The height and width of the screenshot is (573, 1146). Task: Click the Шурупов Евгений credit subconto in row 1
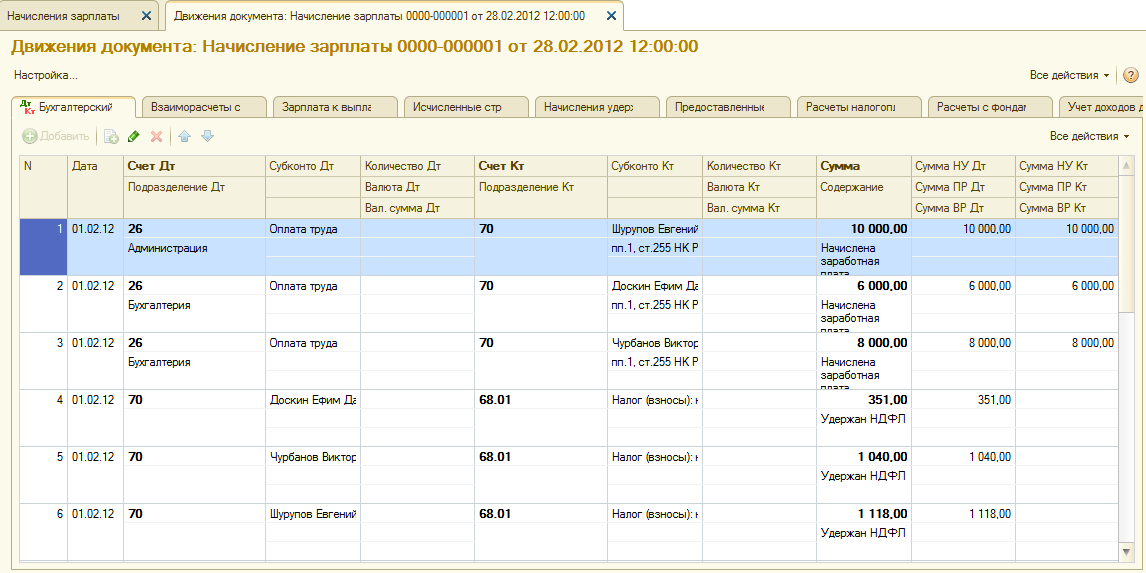point(654,229)
